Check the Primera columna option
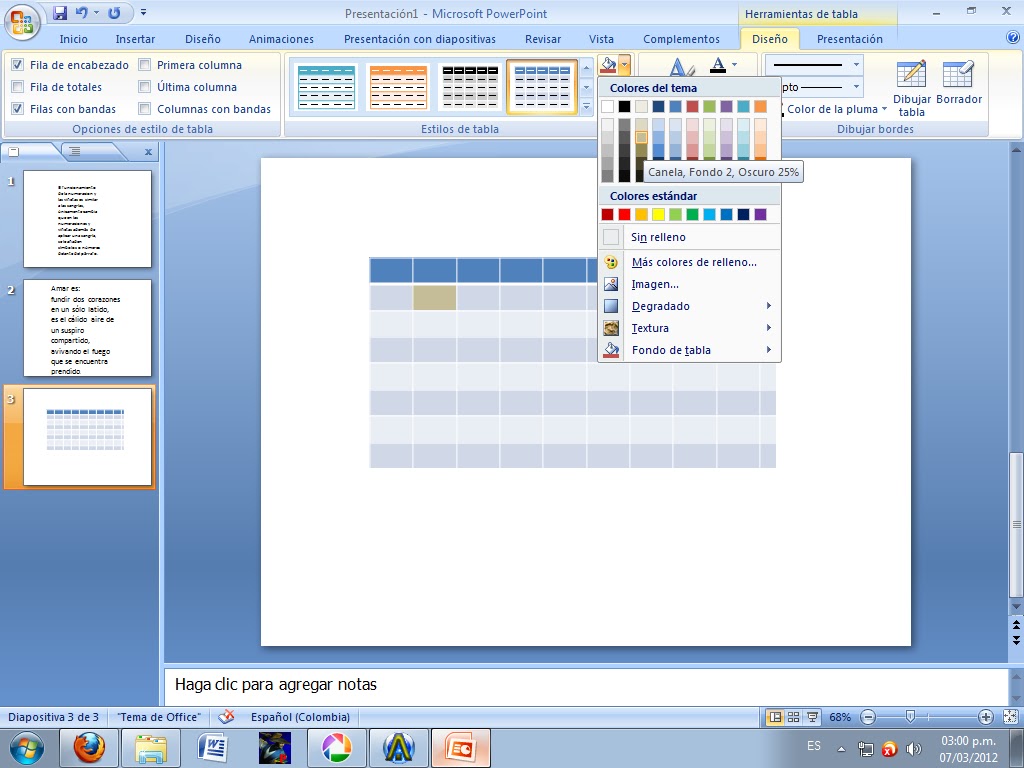This screenshot has width=1024, height=768. [145, 64]
